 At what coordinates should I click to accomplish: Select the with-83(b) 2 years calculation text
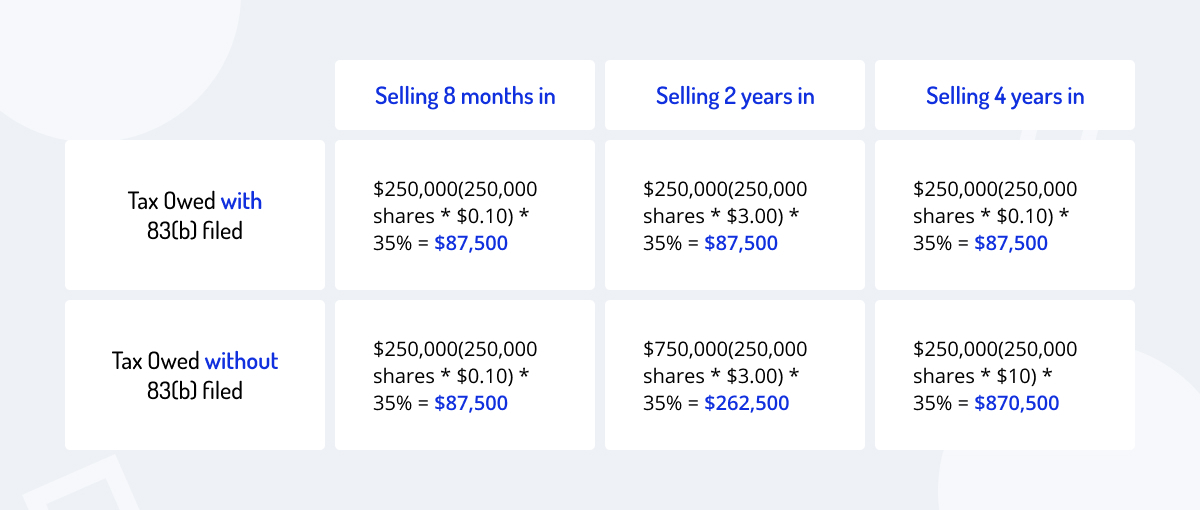coord(725,216)
